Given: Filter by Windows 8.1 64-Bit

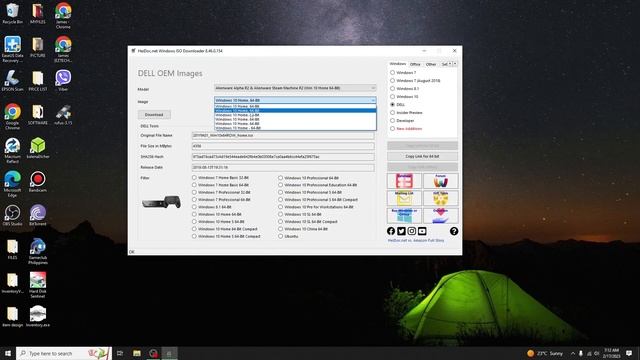Looking at the screenshot, I should [x=194, y=207].
